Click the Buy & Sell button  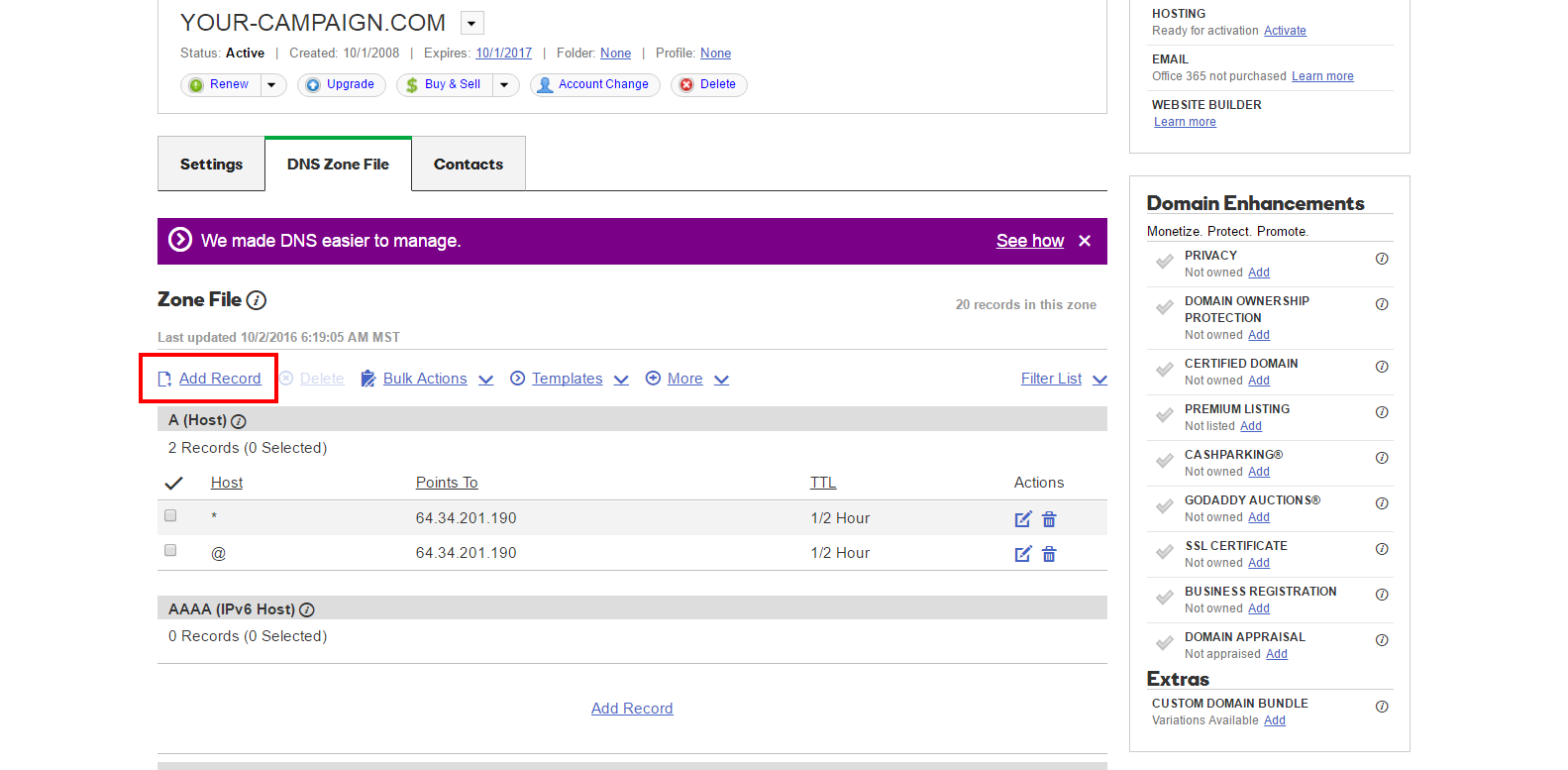pyautogui.click(x=445, y=85)
